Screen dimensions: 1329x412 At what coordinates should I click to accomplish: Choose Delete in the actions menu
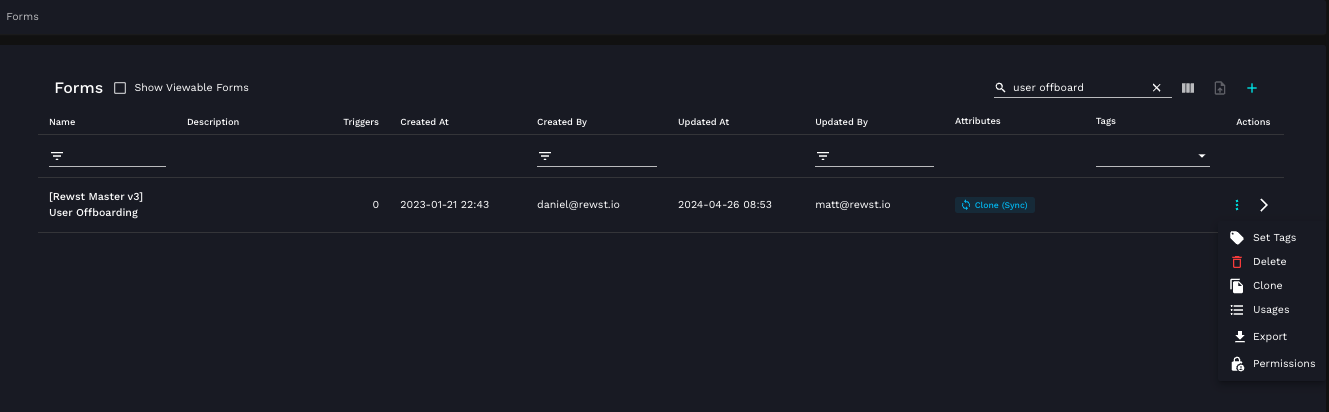point(1269,262)
